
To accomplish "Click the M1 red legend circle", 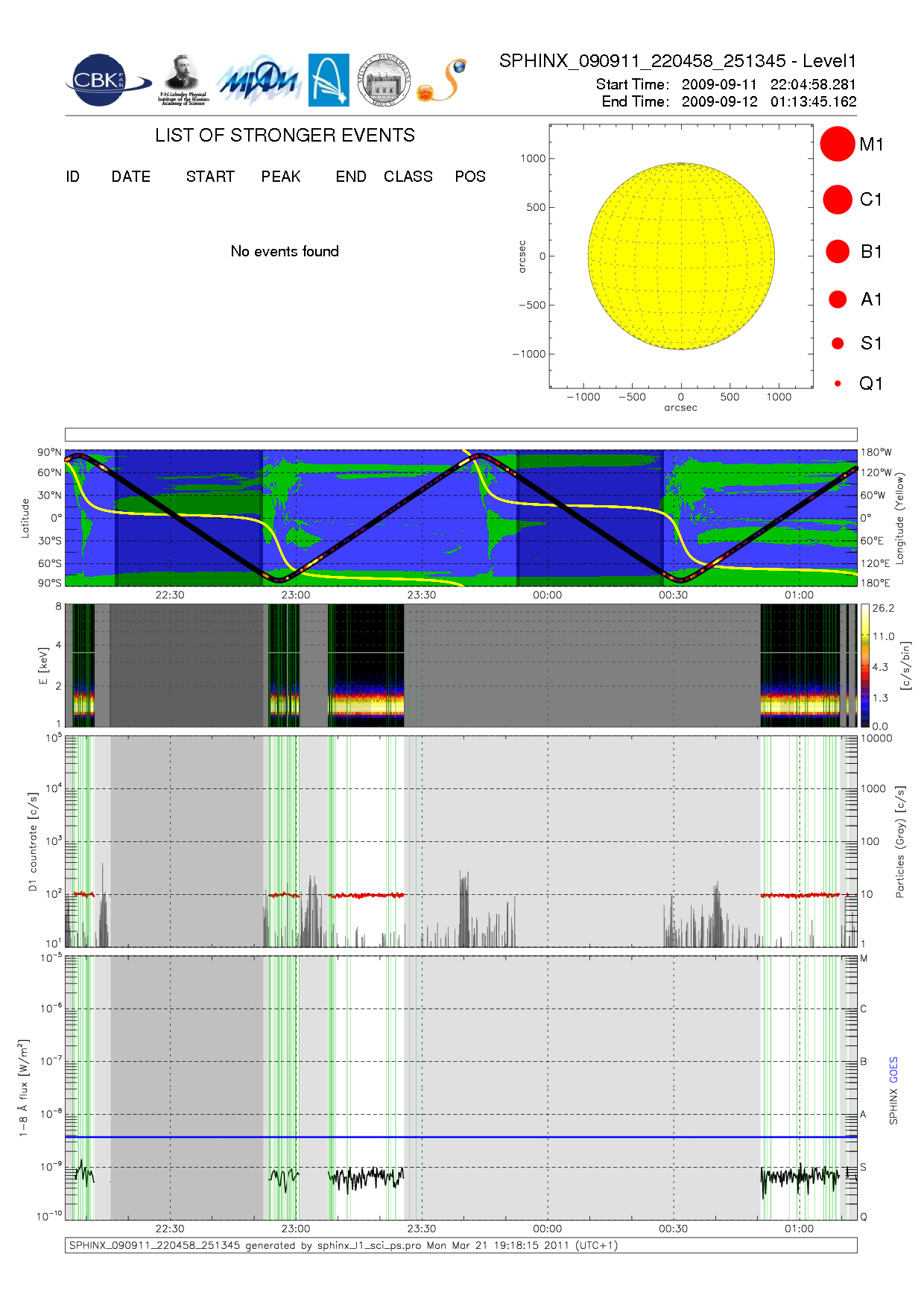I will pos(837,144).
